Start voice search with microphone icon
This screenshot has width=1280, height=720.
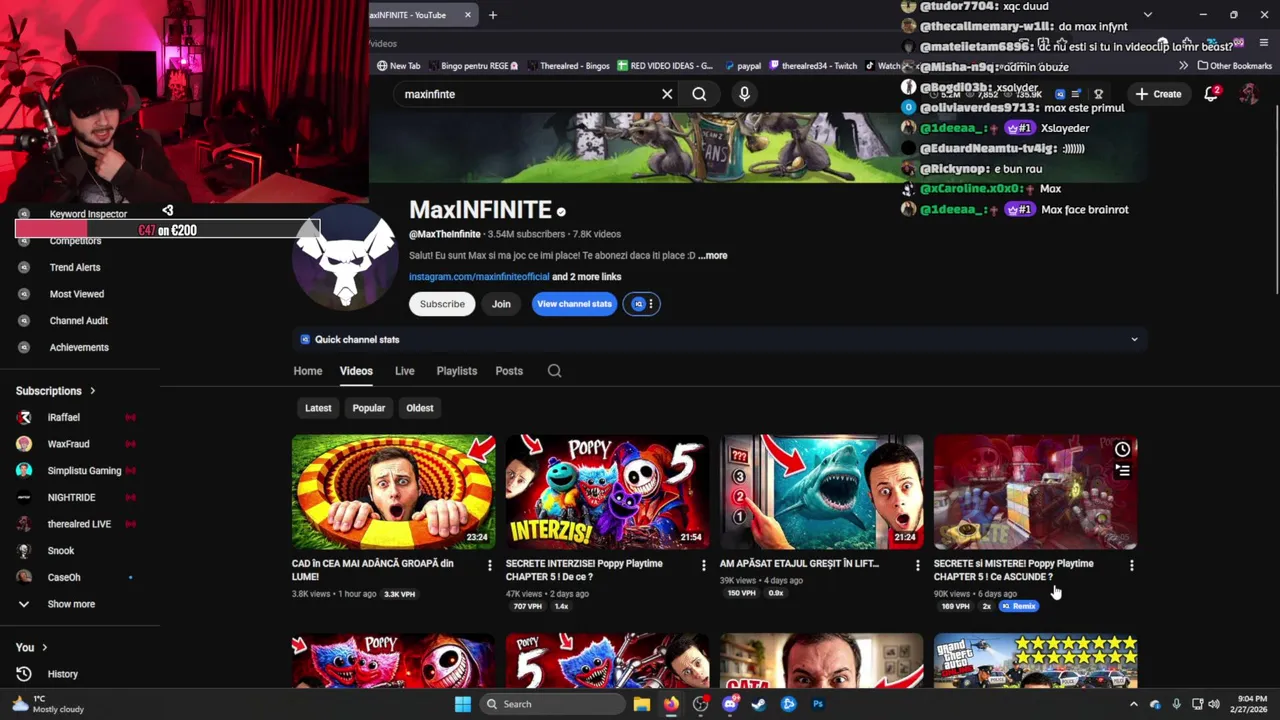coord(744,94)
